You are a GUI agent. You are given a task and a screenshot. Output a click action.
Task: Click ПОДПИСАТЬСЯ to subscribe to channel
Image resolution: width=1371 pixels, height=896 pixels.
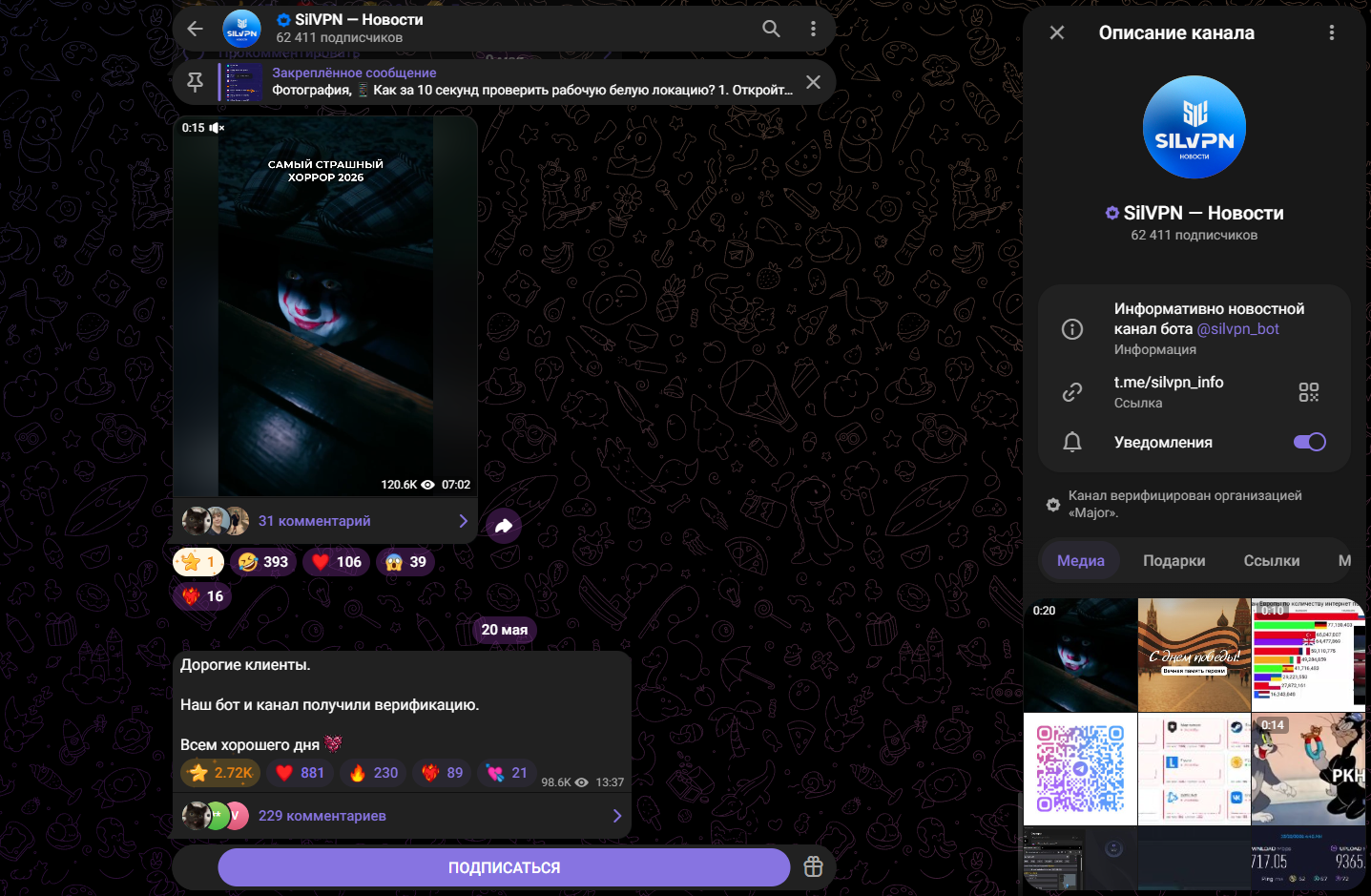504,867
